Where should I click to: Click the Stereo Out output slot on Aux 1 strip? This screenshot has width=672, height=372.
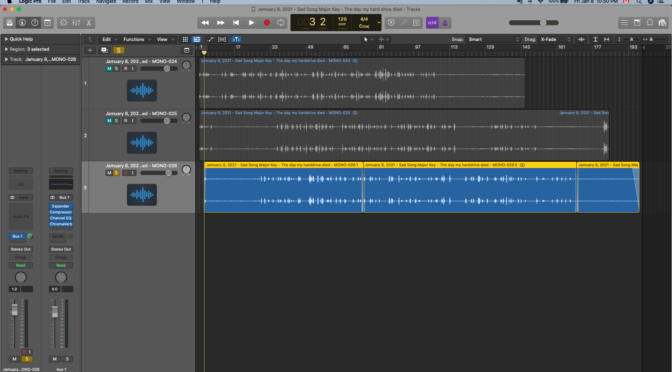point(61,249)
